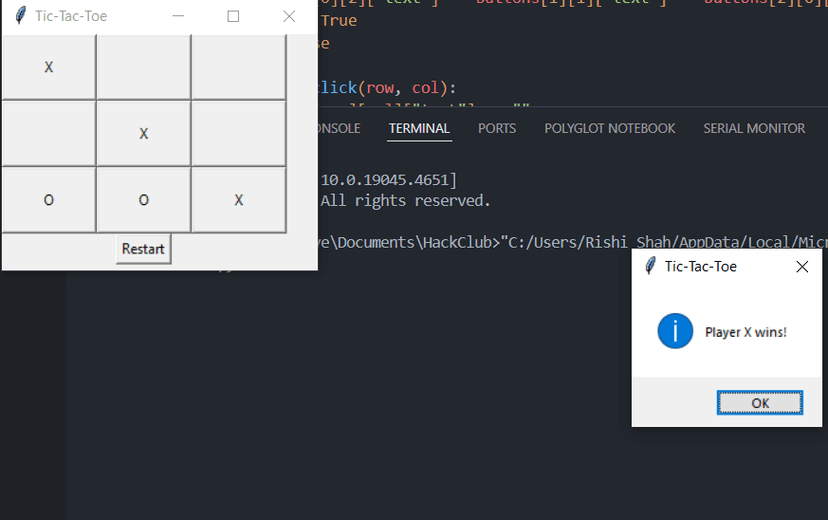The image size is (828, 520).
Task: Minimize the Tic-Tac-Toe game window
Action: coord(178,16)
